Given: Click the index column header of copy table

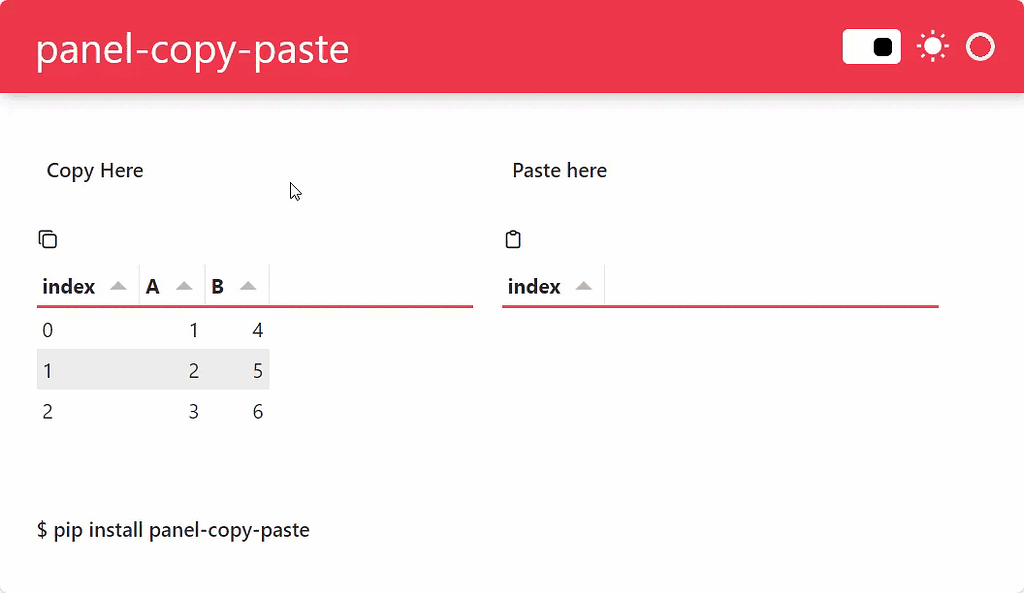Looking at the screenshot, I should click(67, 286).
